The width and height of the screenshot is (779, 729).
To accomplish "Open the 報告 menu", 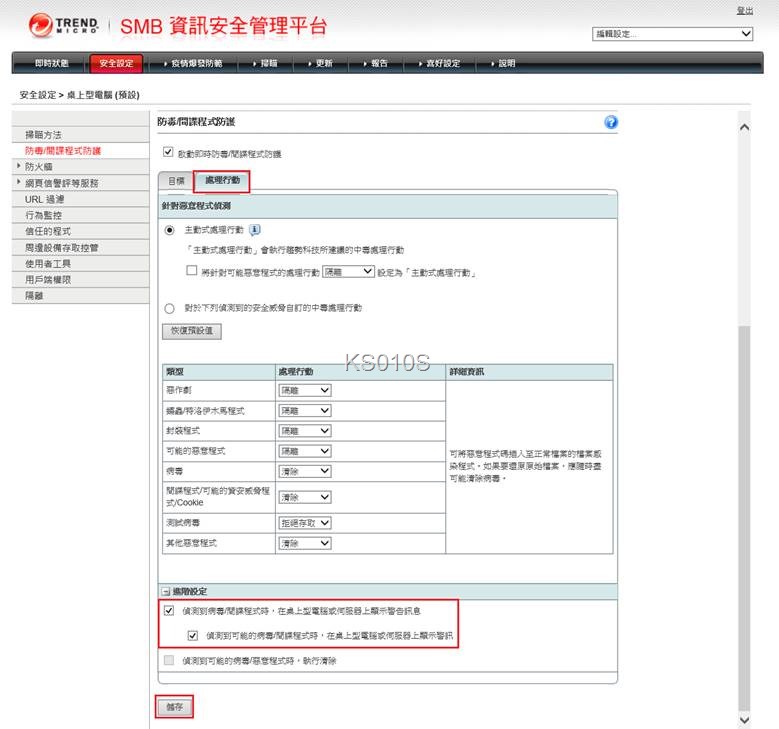I will click(376, 63).
